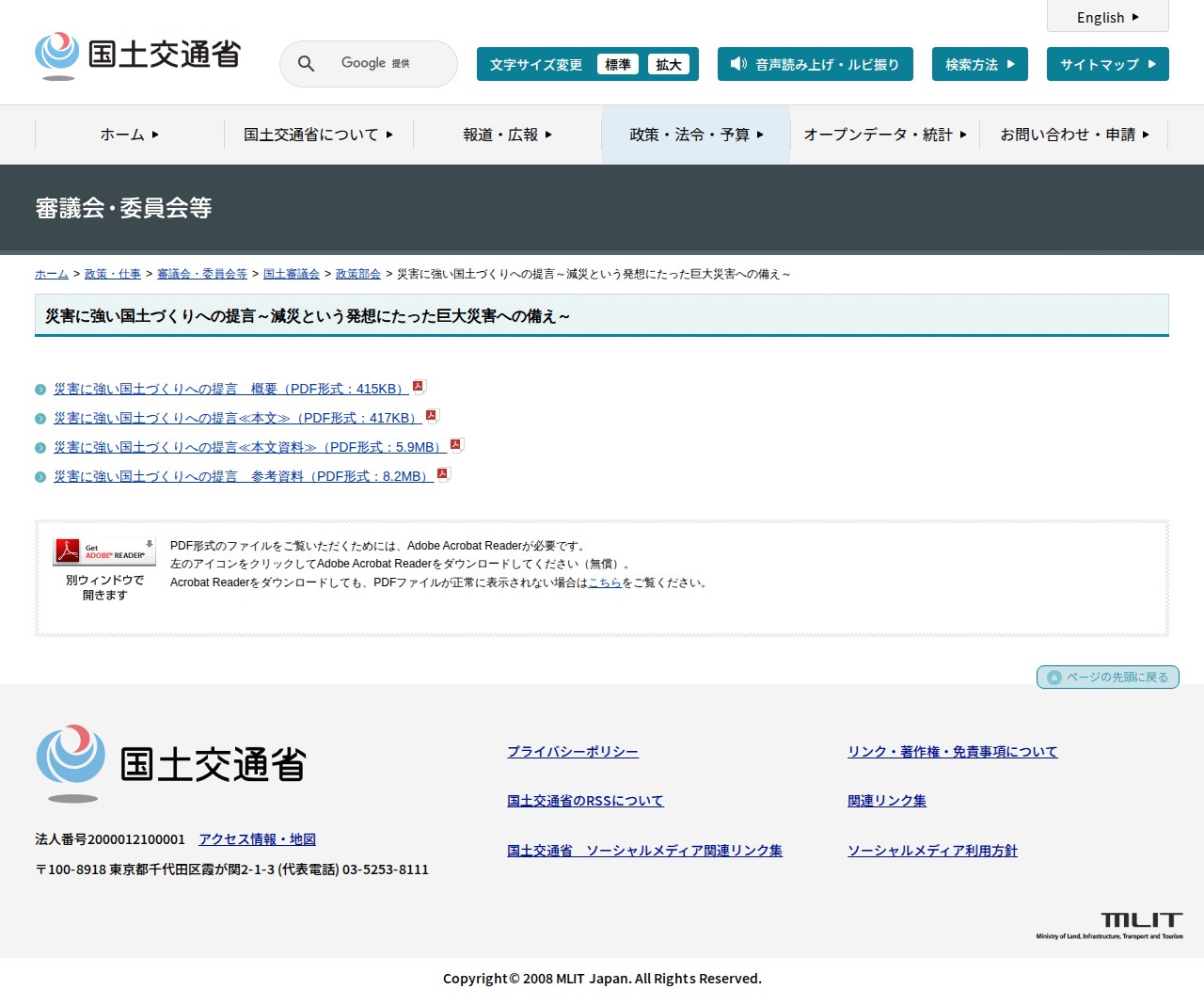The height and width of the screenshot is (1005, 1204).
Task: Click PDF icon beside 本文資料 document link
Action: coord(457,445)
